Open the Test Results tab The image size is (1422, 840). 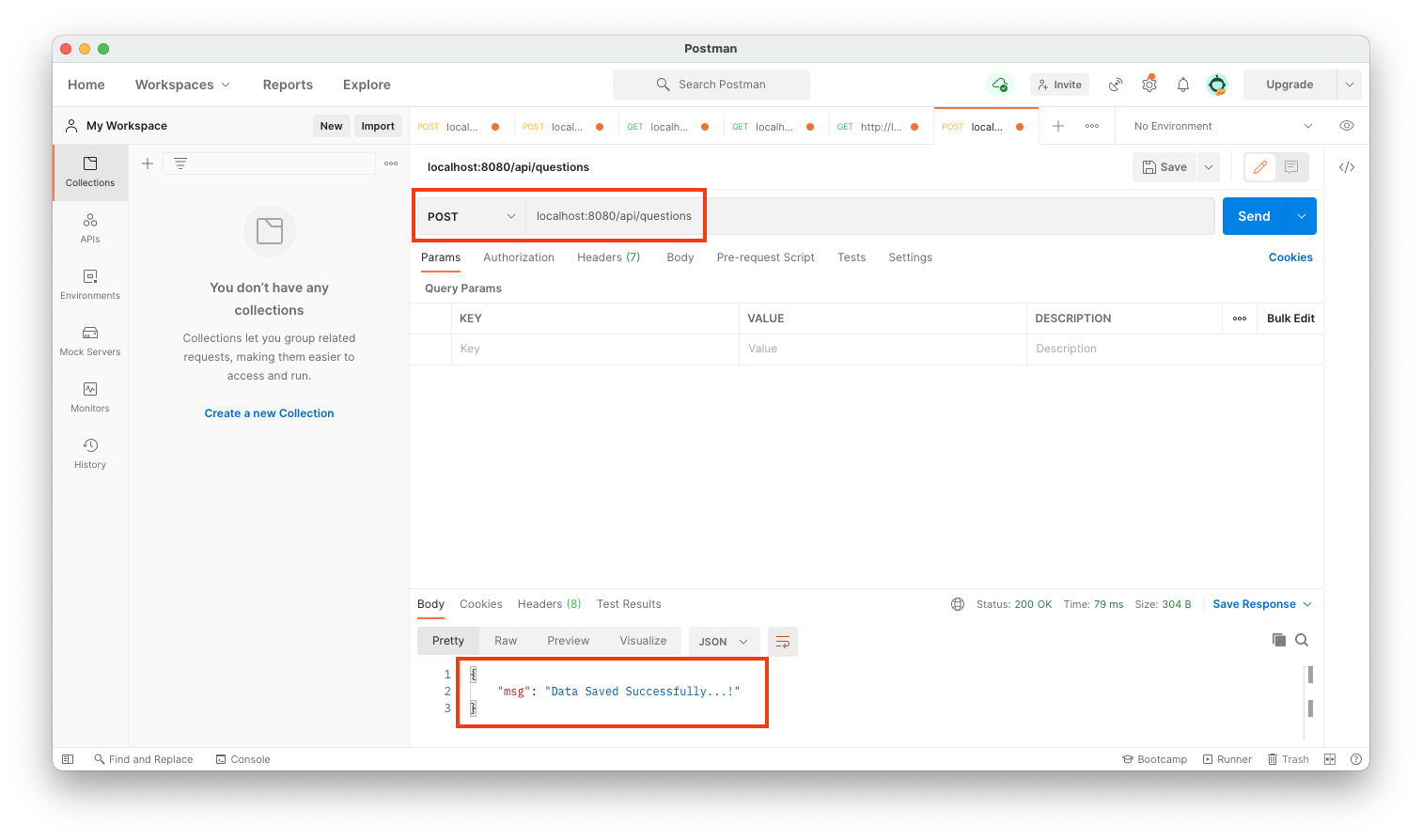click(629, 604)
